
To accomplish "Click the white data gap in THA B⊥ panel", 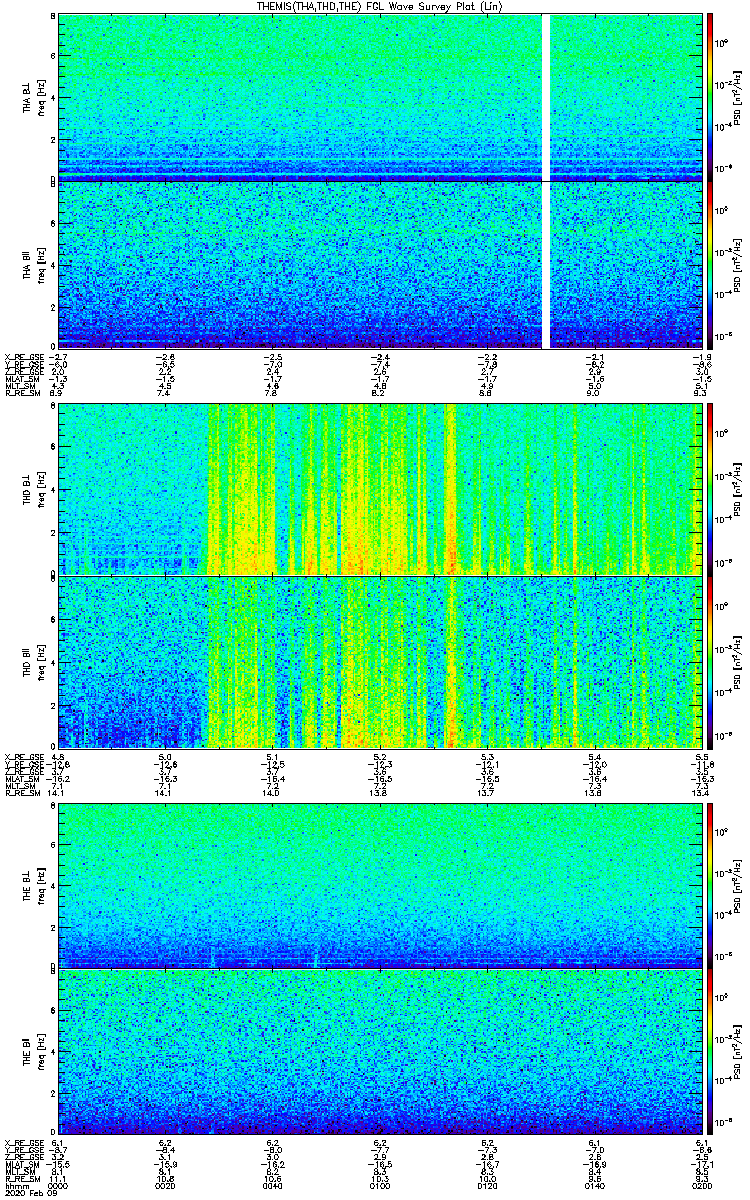I will (x=546, y=97).
